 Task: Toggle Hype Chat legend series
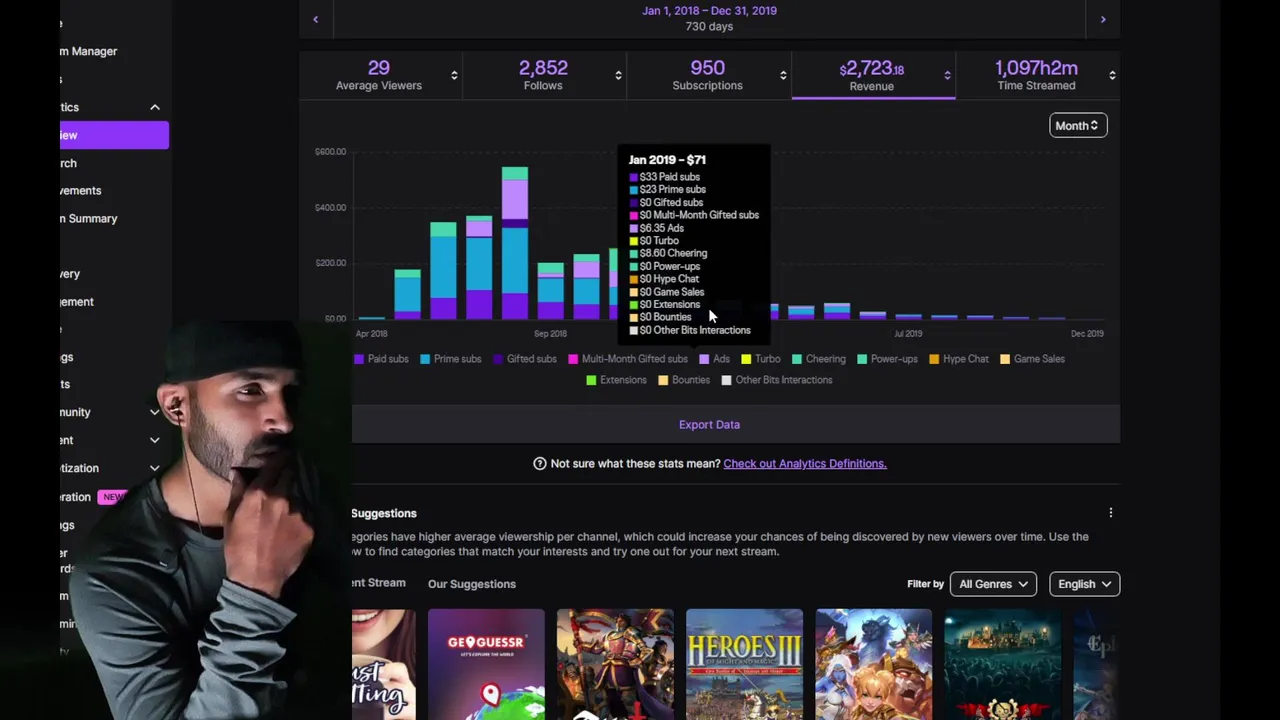tap(958, 359)
